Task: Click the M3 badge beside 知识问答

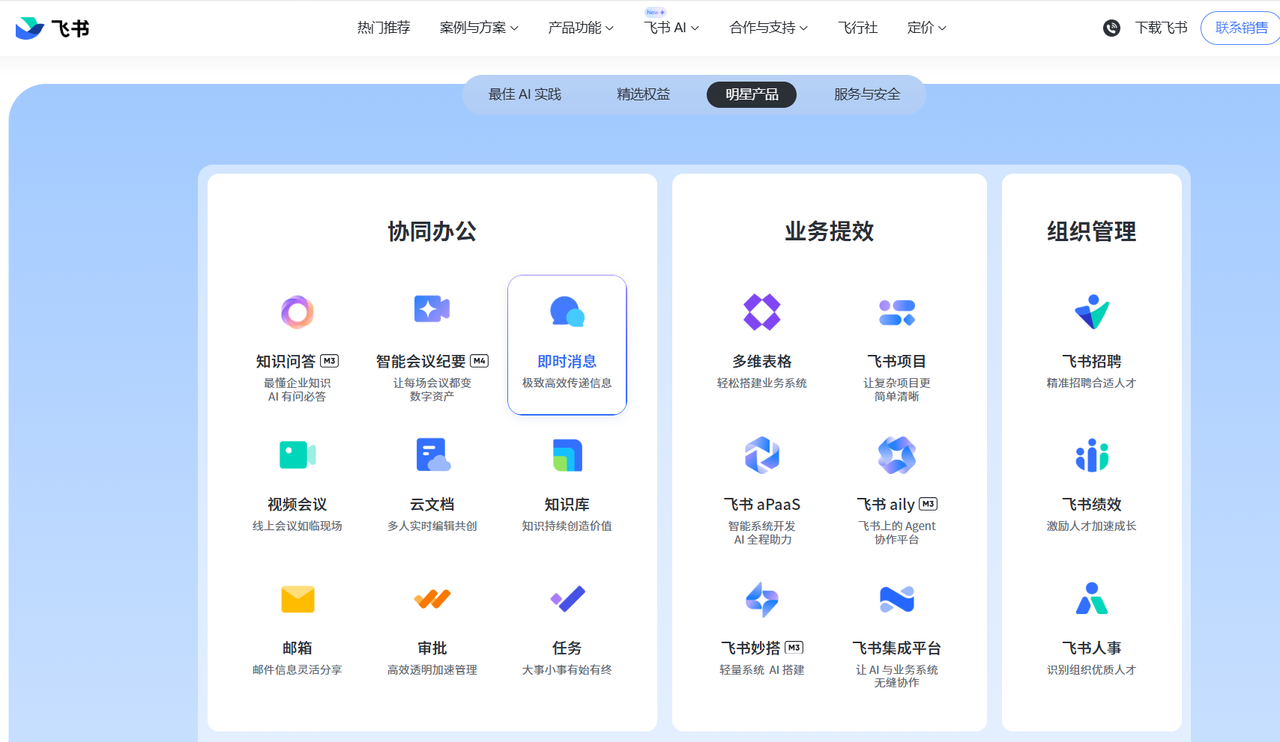Action: tap(329, 361)
